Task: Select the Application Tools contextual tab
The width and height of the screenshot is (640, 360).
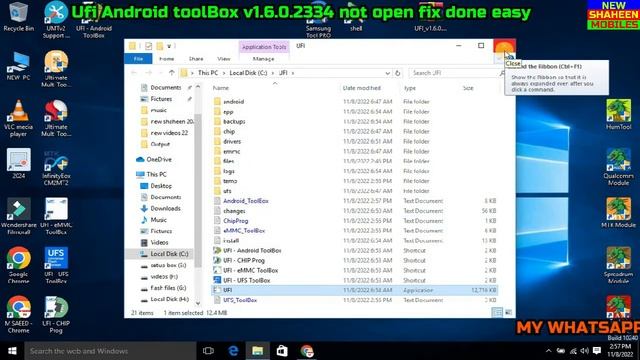Action: pos(264,47)
